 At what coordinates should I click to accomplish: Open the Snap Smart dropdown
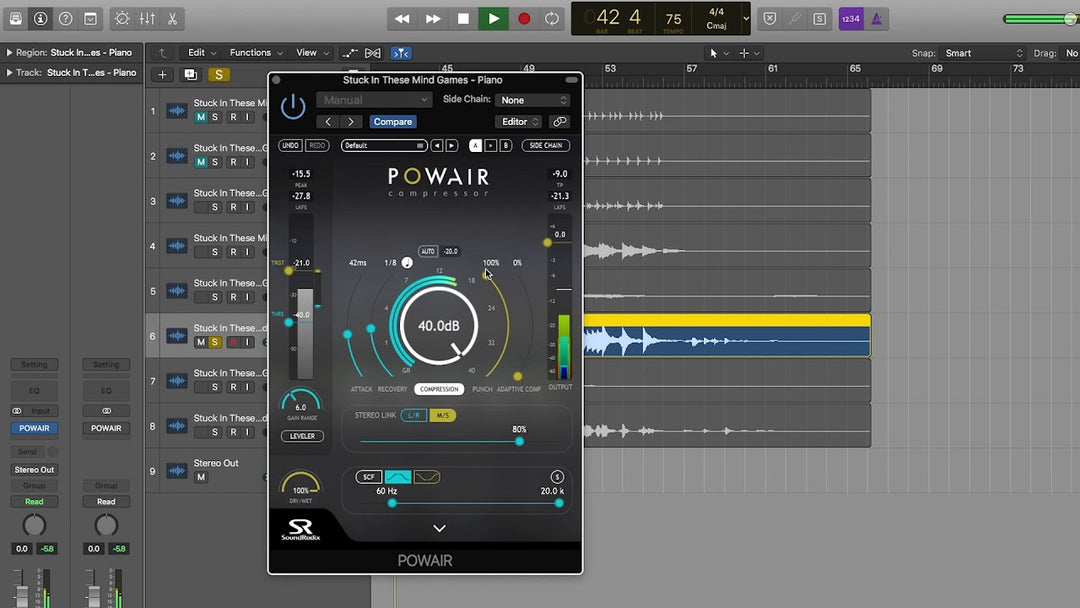click(984, 53)
